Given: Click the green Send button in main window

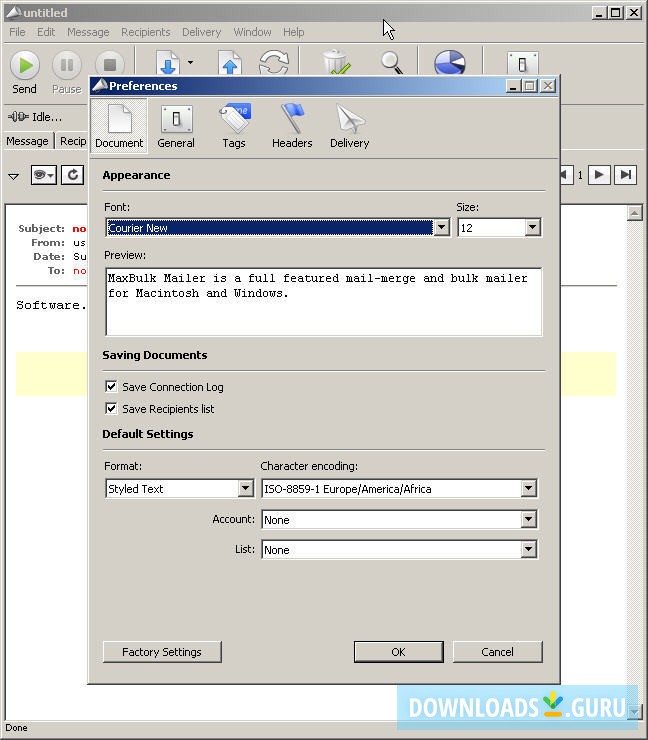Looking at the screenshot, I should (25, 72).
